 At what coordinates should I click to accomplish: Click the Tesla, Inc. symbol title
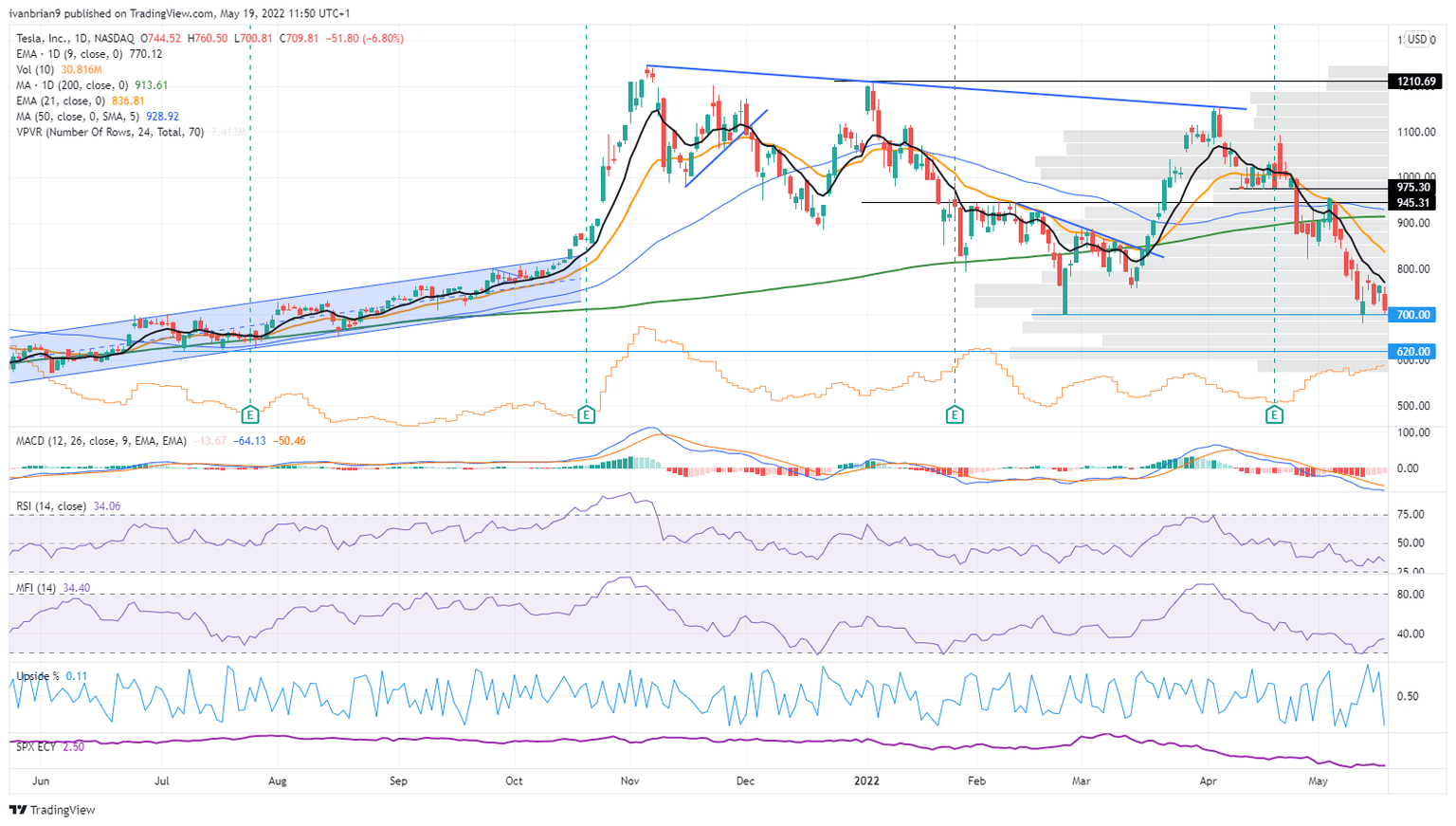click(x=75, y=39)
